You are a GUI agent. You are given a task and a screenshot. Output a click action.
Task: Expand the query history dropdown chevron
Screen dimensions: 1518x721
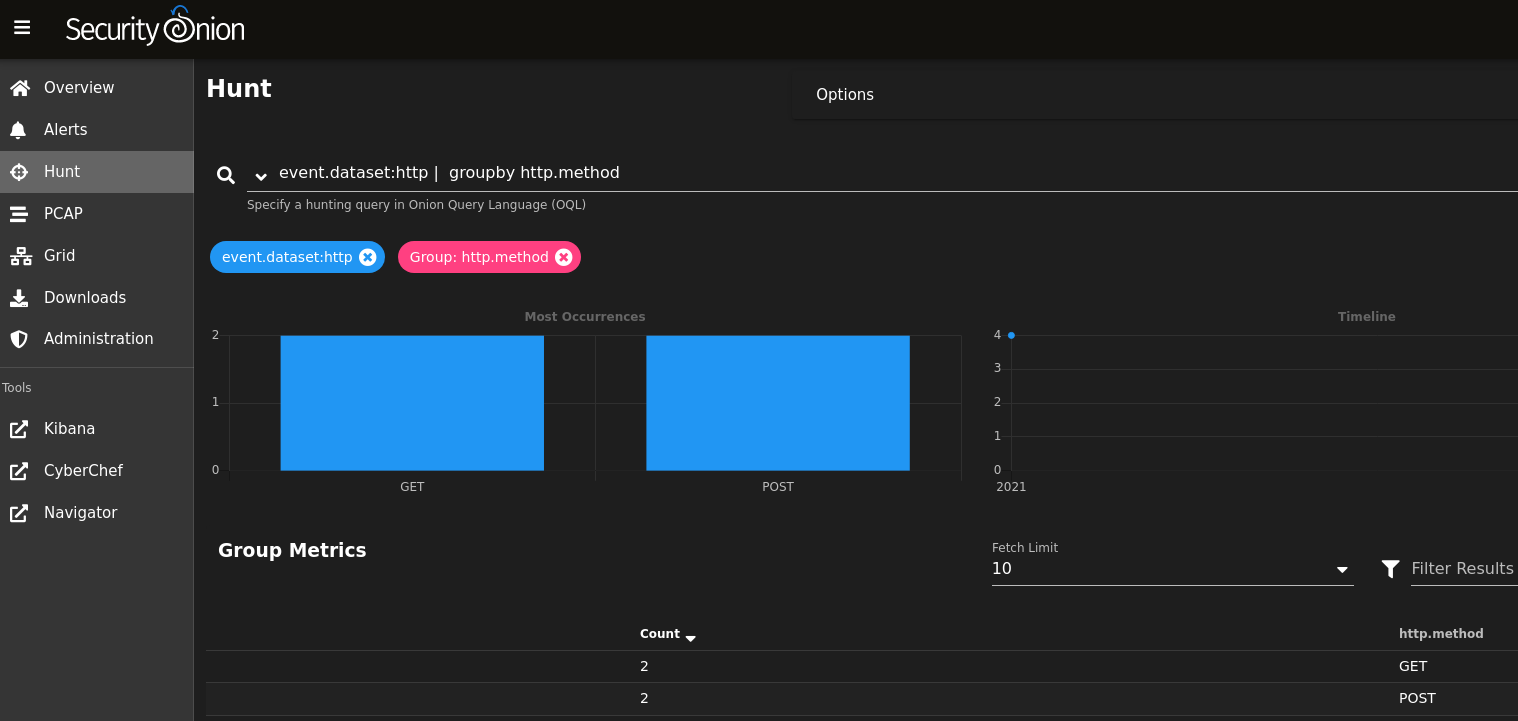(x=261, y=176)
